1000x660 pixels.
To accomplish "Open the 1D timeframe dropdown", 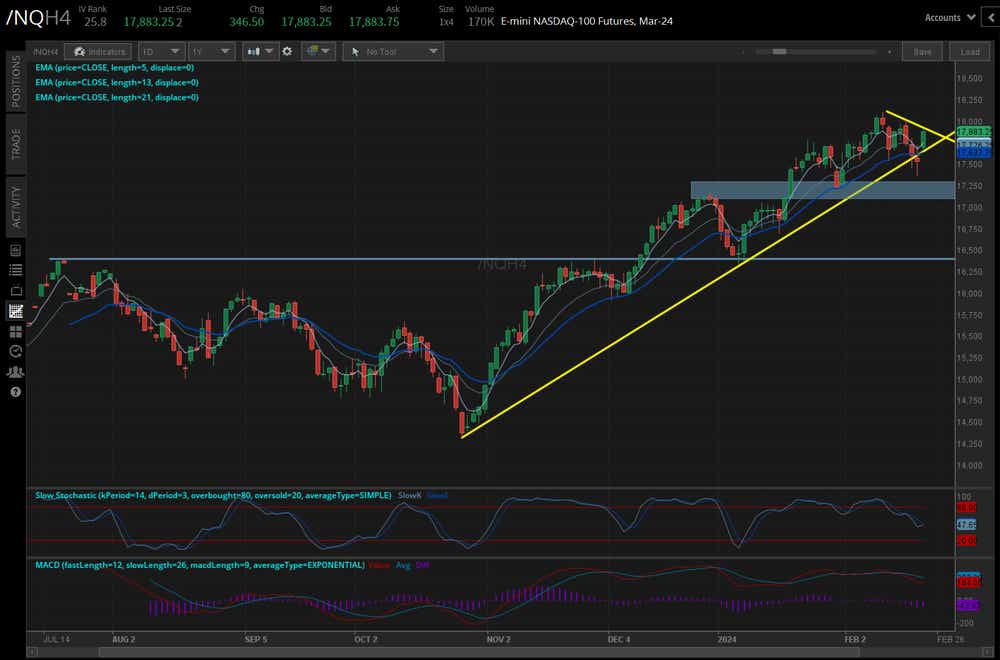I will click(x=161, y=51).
